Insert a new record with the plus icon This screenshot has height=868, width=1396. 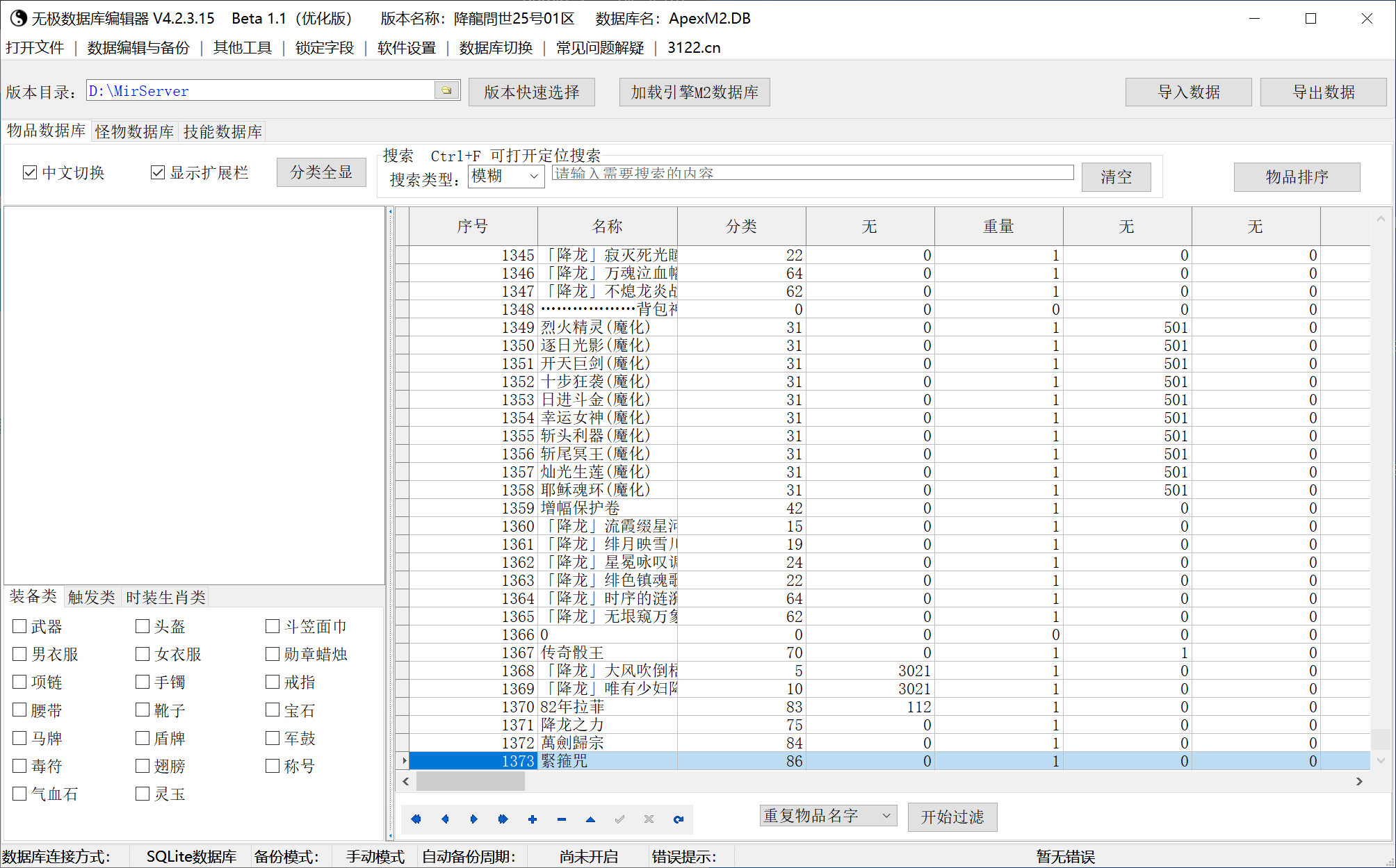(x=533, y=819)
